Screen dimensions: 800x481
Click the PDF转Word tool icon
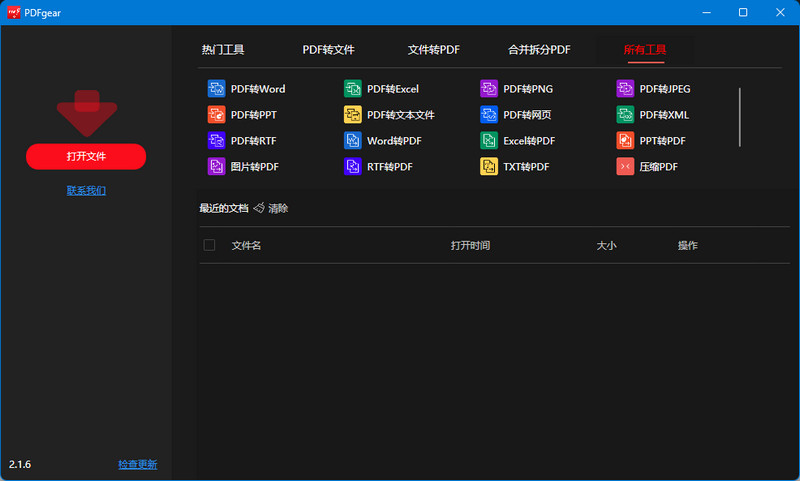pyautogui.click(x=216, y=89)
